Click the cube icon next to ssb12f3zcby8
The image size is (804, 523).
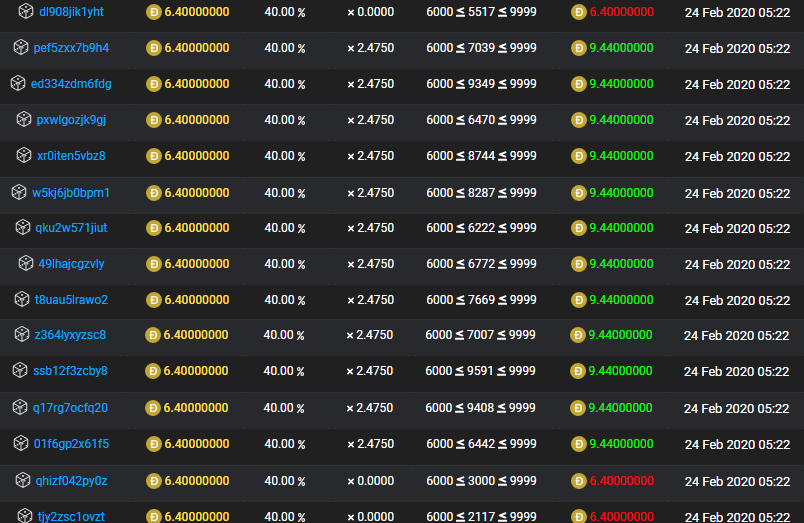click(x=20, y=371)
